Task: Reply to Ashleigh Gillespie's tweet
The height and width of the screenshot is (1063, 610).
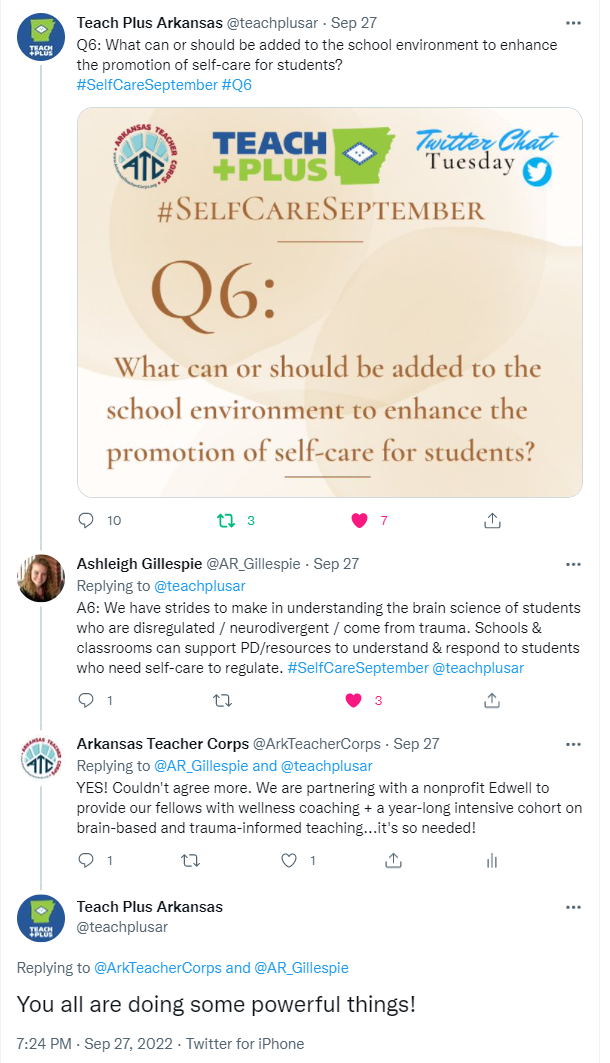Action: 86,700
